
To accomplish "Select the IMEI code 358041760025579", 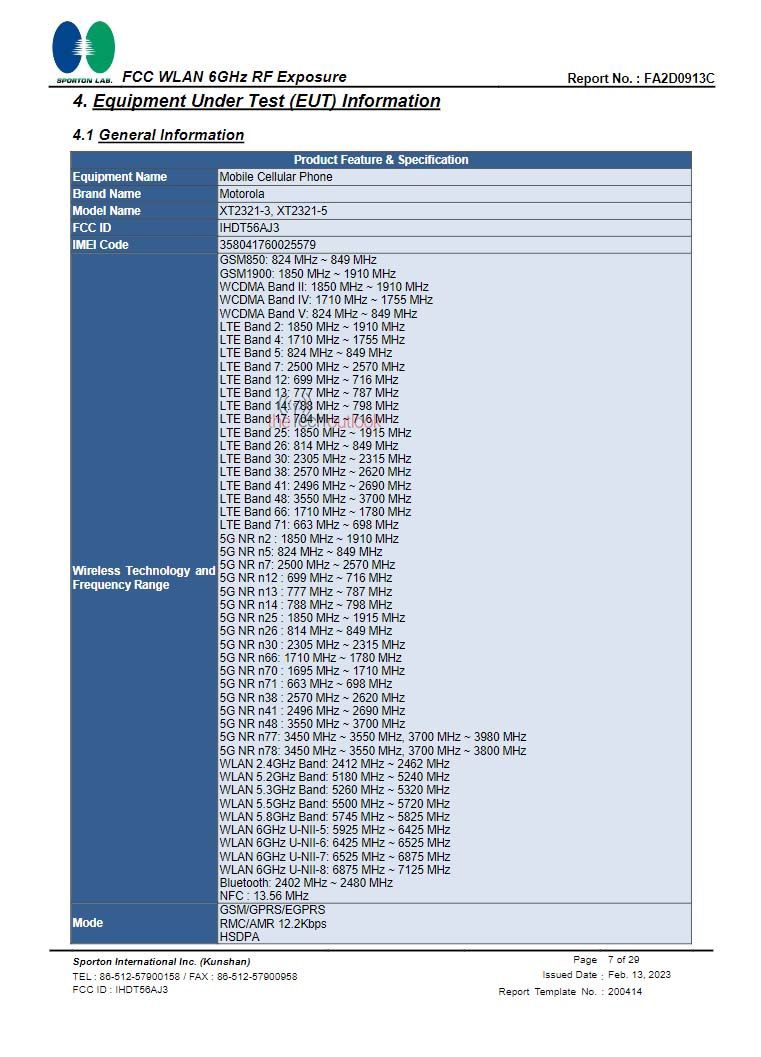I will coord(268,245).
